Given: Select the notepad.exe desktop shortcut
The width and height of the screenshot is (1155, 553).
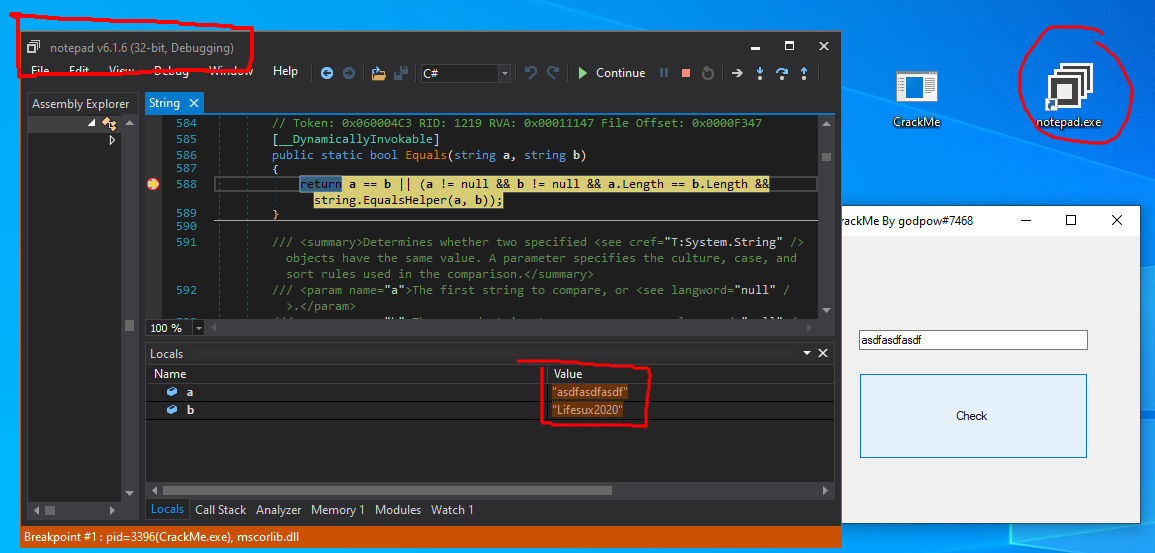Looking at the screenshot, I should [1068, 96].
